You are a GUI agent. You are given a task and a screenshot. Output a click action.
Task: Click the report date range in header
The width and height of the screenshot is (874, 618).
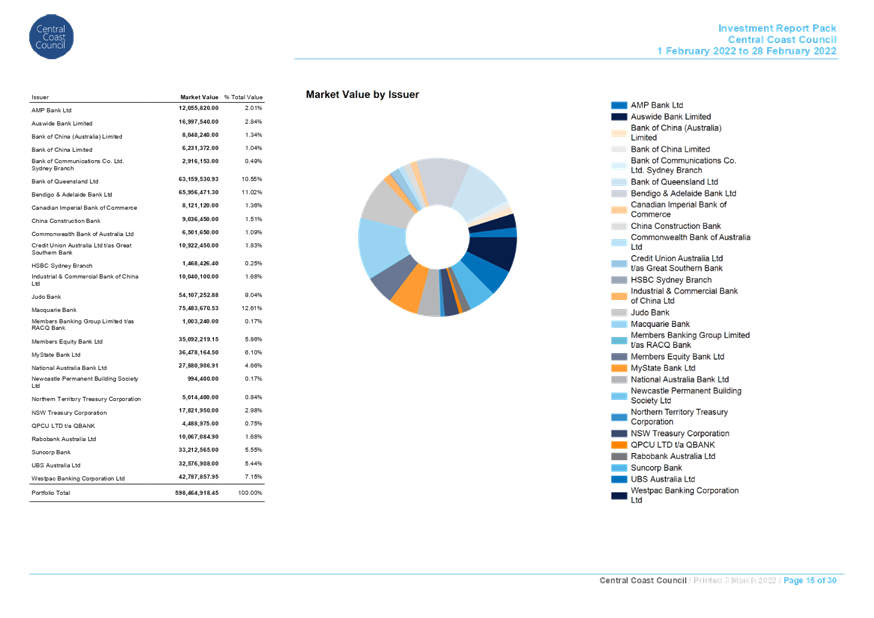pos(746,51)
